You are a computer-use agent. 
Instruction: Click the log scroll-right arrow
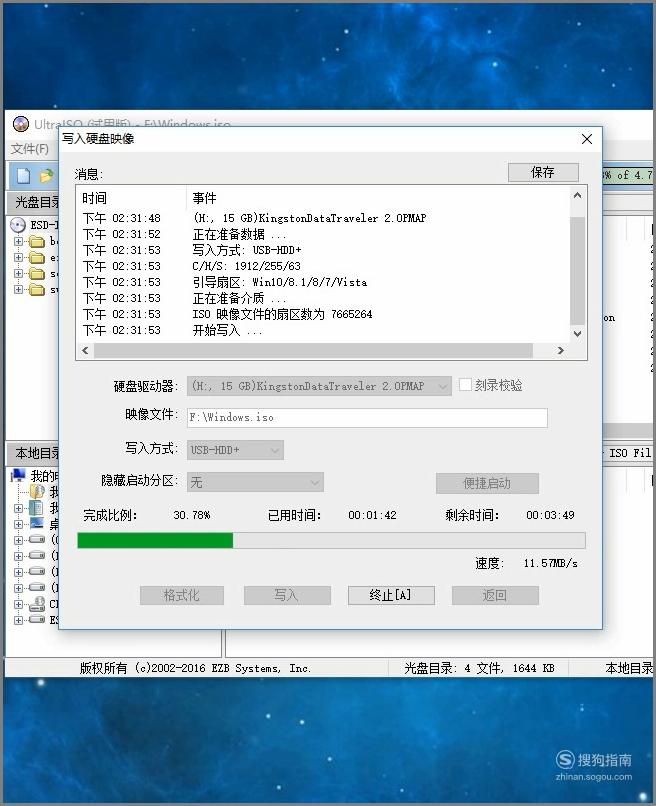point(560,350)
